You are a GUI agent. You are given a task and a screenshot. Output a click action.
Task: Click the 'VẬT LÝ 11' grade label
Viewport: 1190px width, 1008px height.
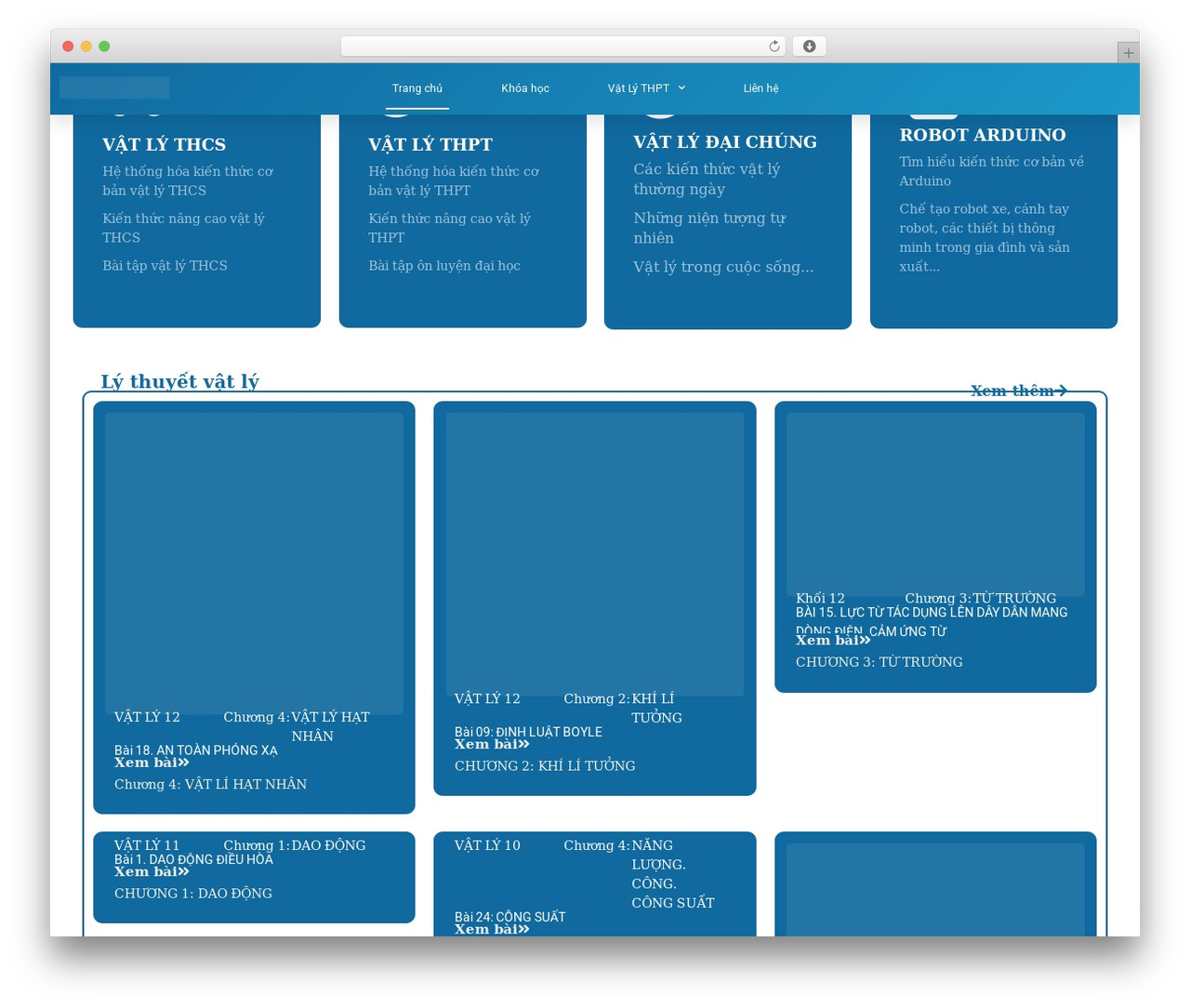point(147,845)
